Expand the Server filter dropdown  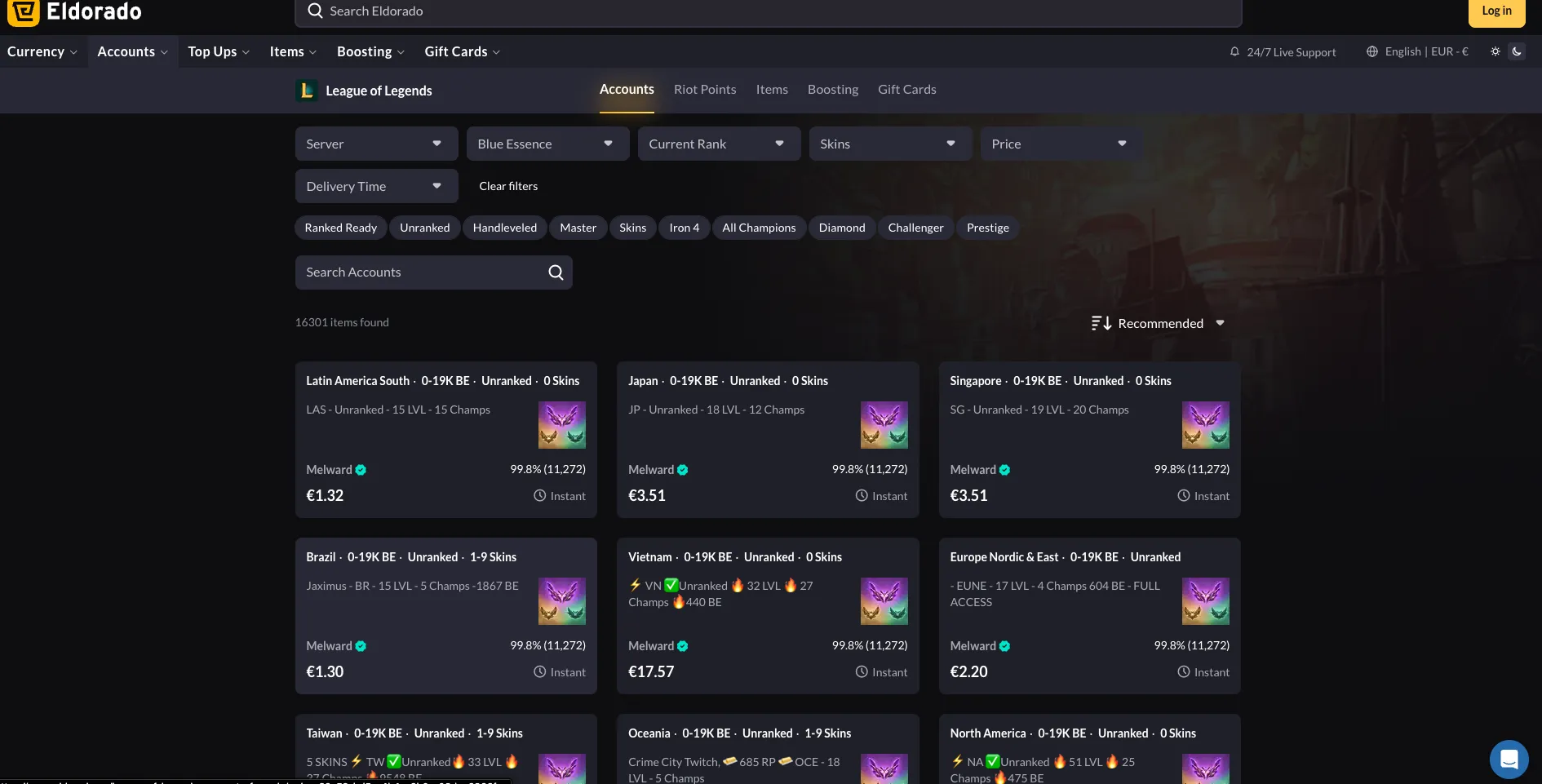pos(376,144)
